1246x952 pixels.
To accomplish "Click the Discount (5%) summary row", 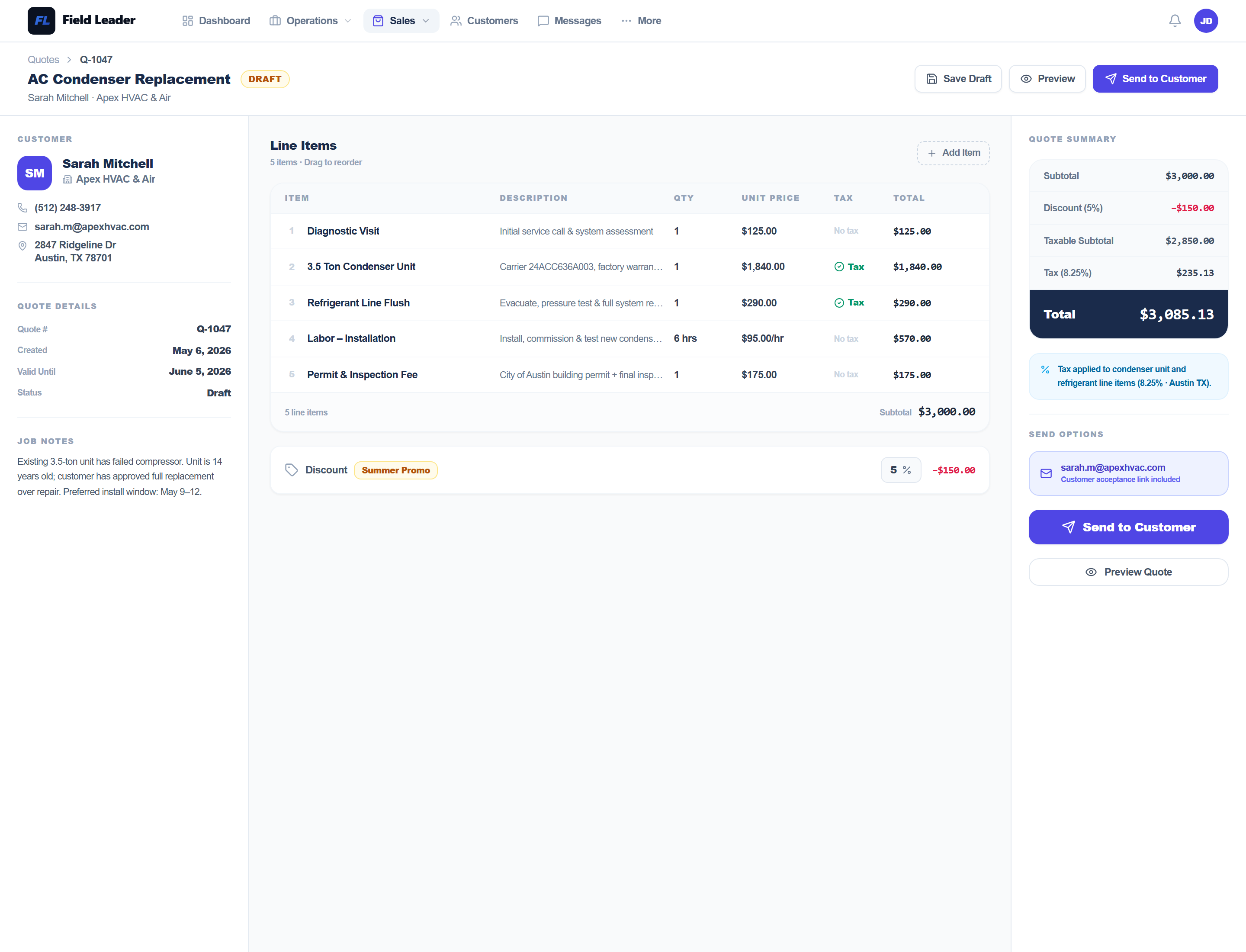I will point(1129,208).
